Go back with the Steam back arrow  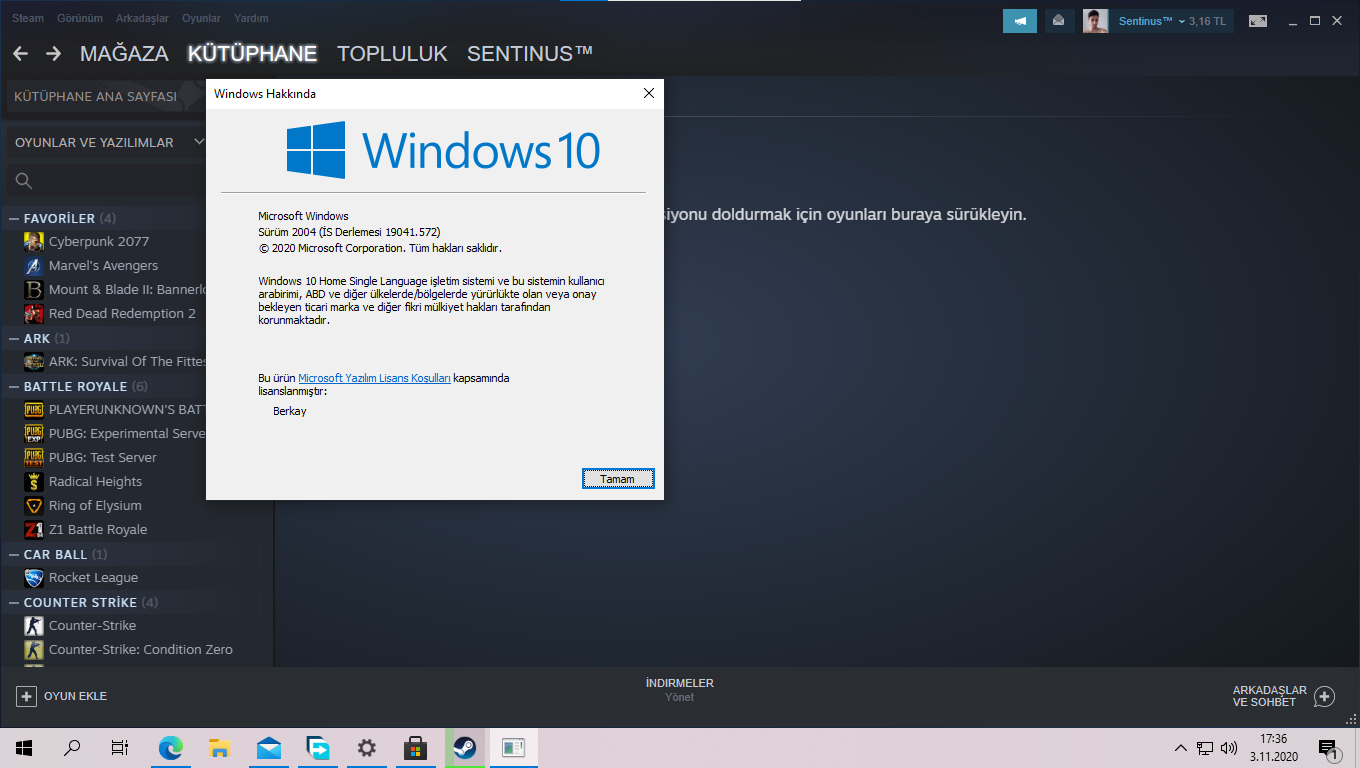coord(20,54)
